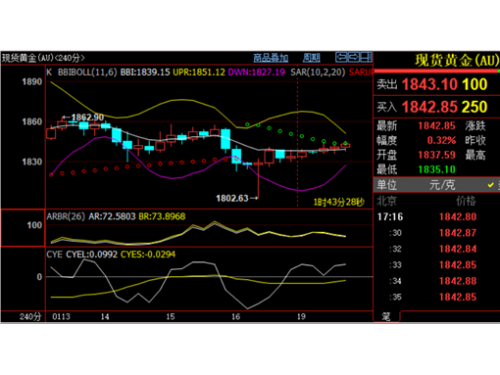Click the BBI:1839.15 value
Screen dimensions: 500x375
click(x=145, y=72)
